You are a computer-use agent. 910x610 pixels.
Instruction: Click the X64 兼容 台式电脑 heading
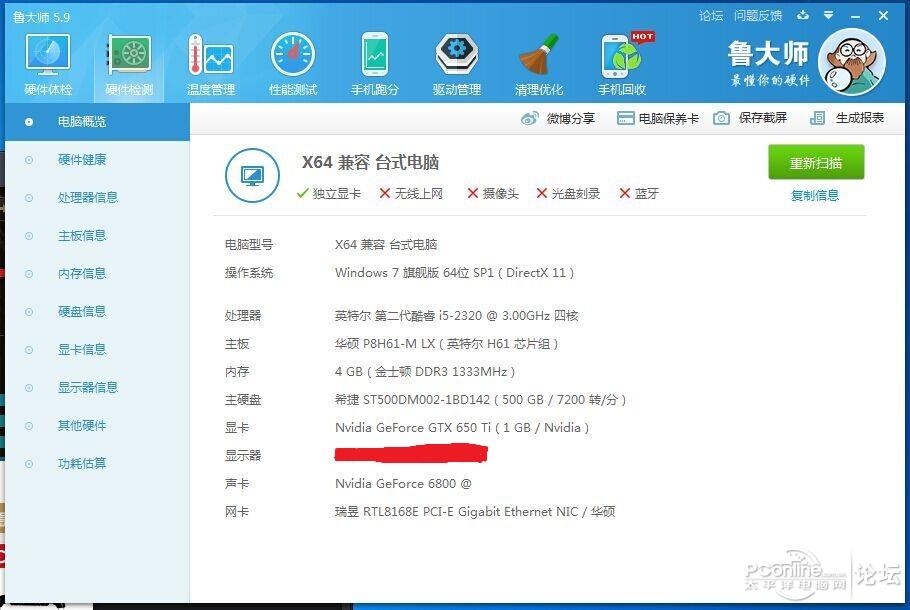[370, 162]
